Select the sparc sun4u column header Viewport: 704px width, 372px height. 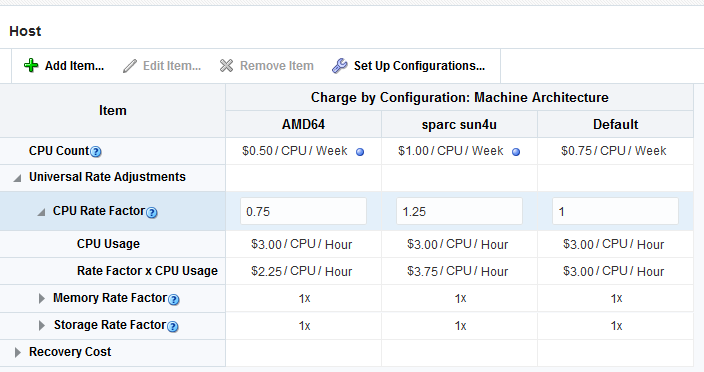tap(459, 124)
